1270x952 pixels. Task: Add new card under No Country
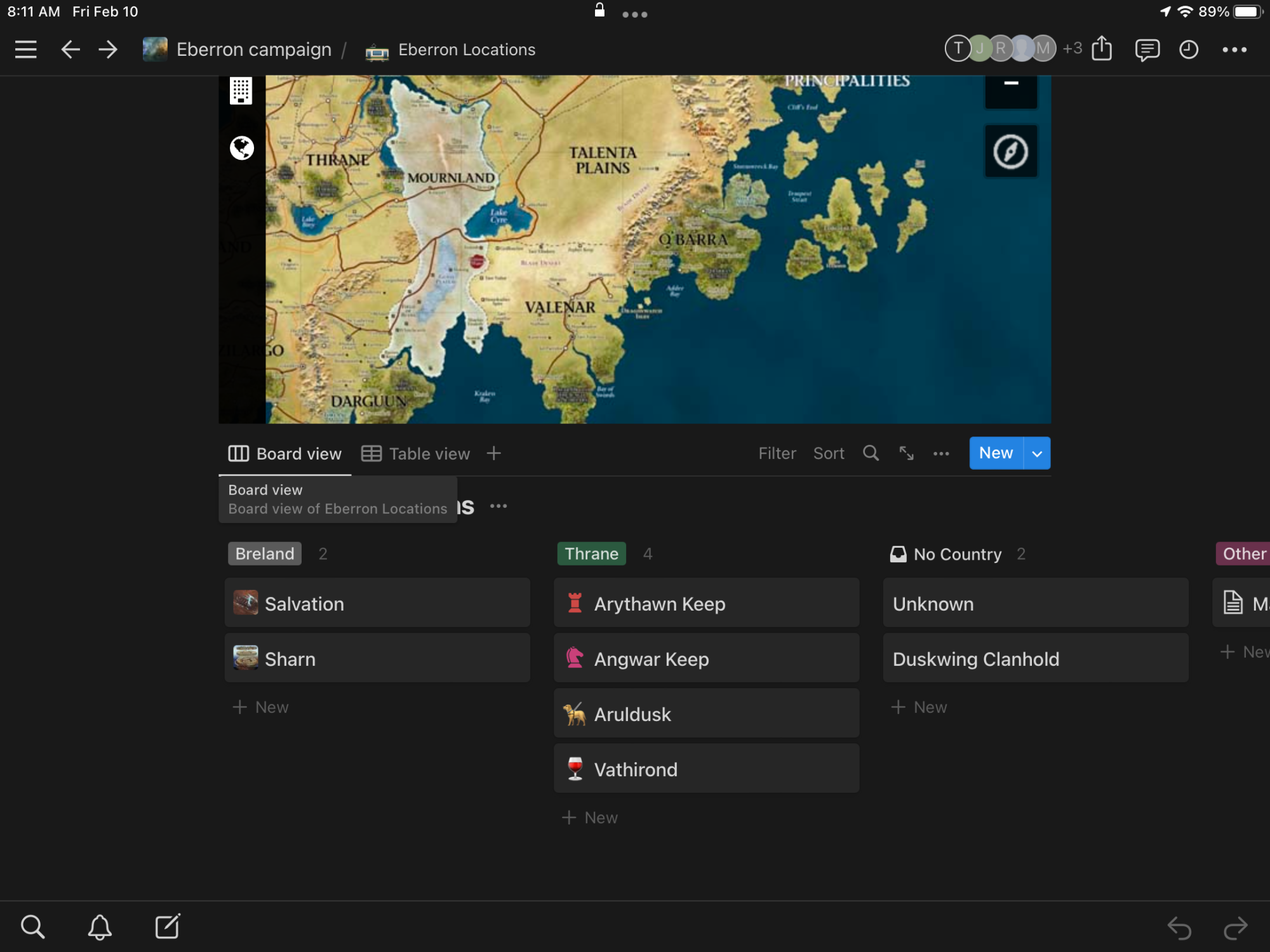click(x=919, y=707)
